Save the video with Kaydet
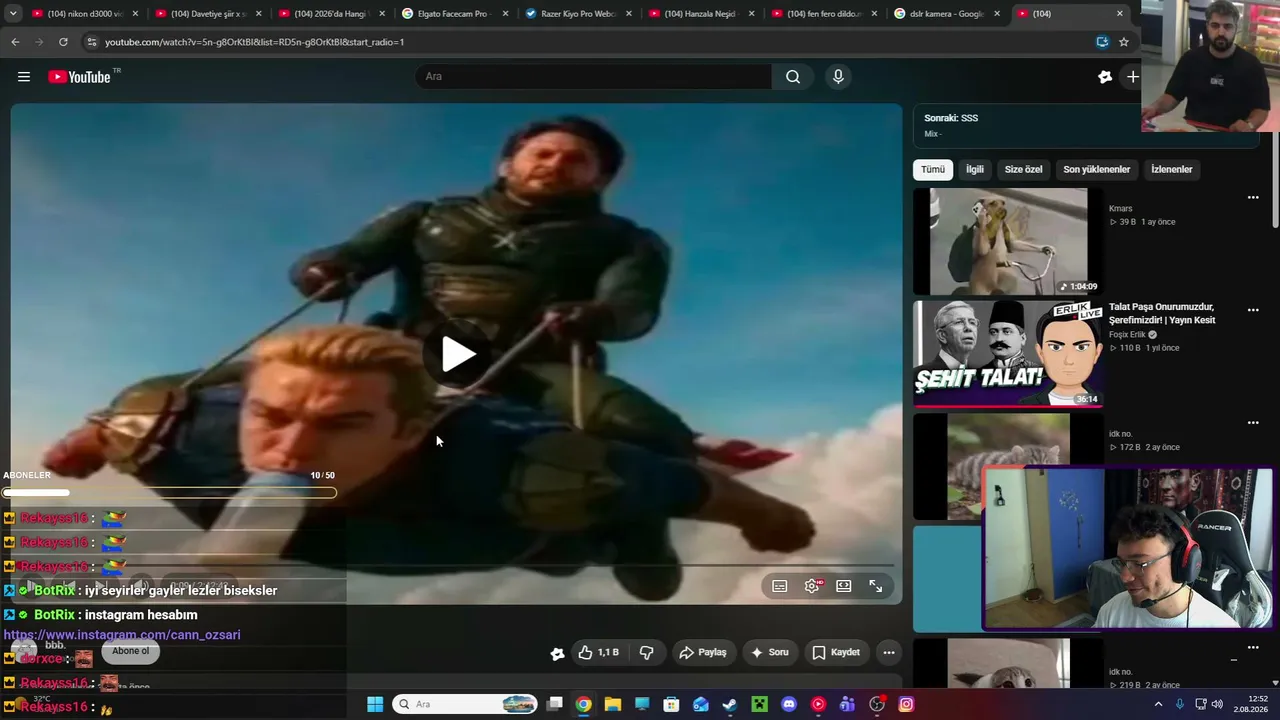Screen dimensions: 1280x720 click(x=836, y=653)
